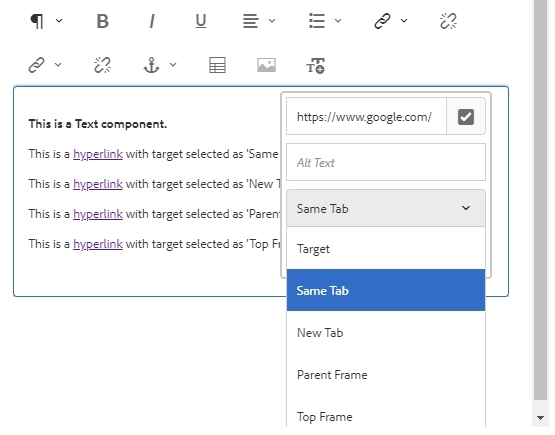Click the Alt Text input field
Screen dimensions: 555x435
(386, 162)
